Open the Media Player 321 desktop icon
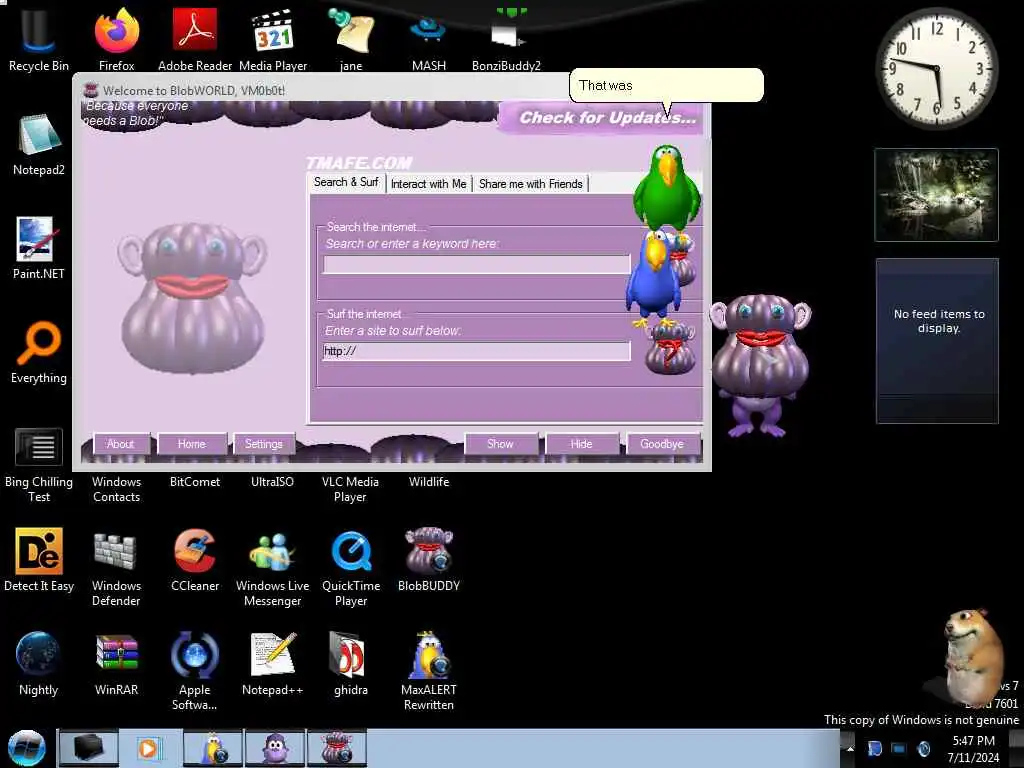The height and width of the screenshot is (768, 1024). click(273, 39)
